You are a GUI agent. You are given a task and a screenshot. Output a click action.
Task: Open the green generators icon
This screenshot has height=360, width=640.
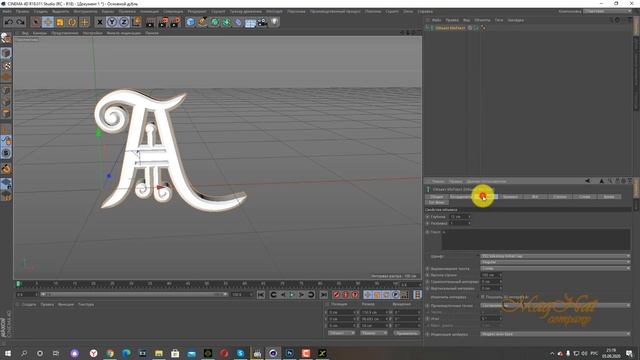(x=215, y=22)
